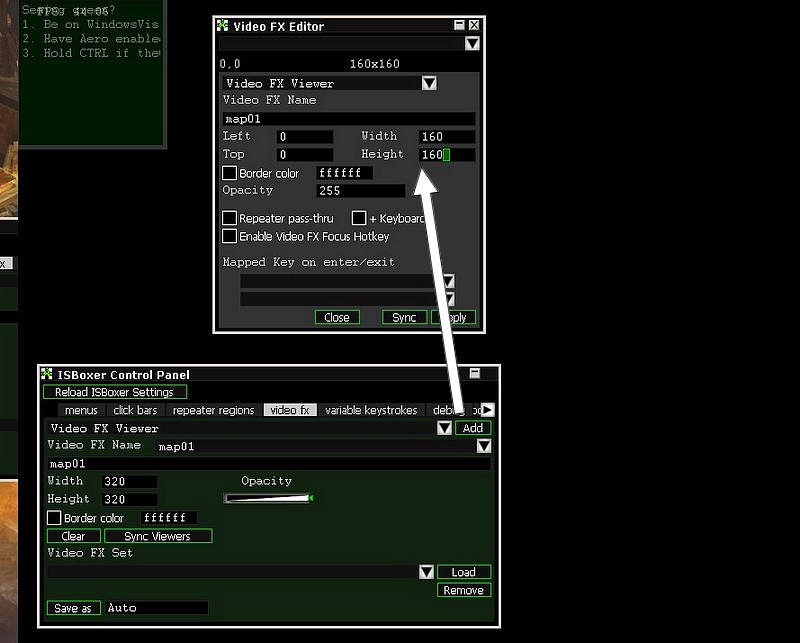
Task: Toggle the Repeater pass-thru checkbox
Action: (229, 218)
